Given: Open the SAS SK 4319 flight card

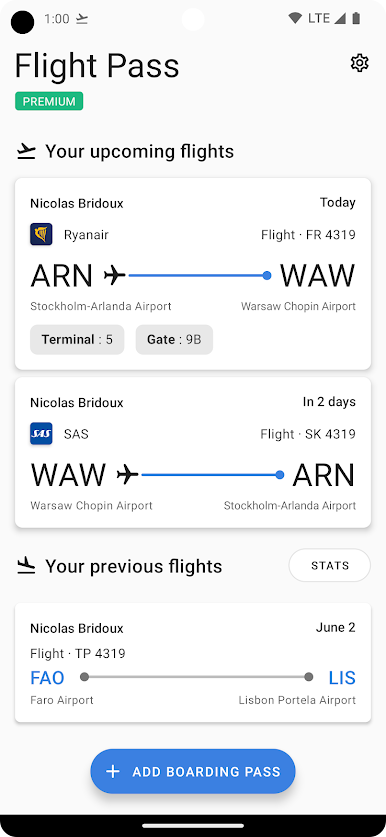Looking at the screenshot, I should tap(193, 453).
